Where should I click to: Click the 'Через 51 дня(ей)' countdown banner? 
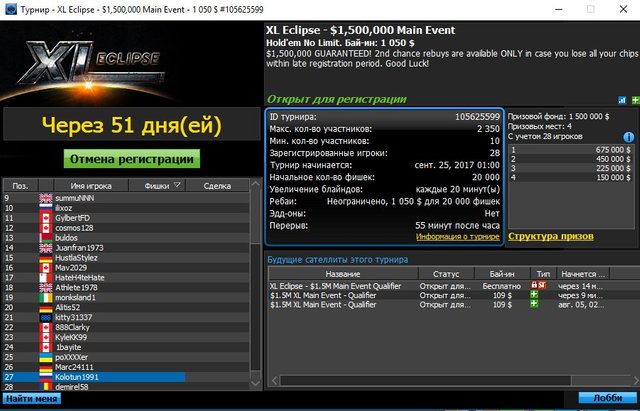131,124
